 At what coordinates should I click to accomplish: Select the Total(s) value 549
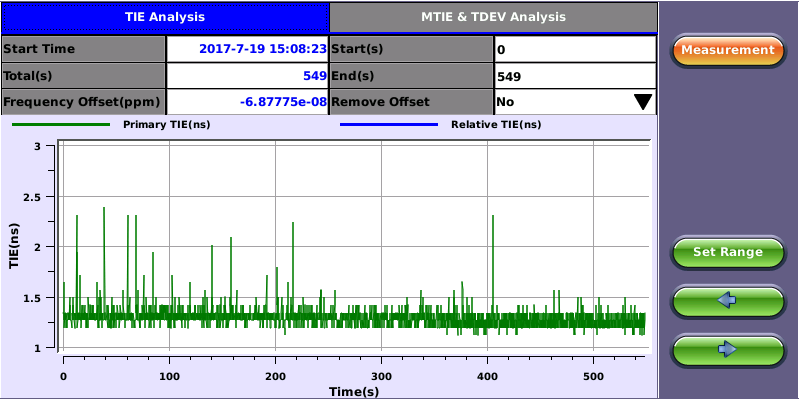point(315,76)
